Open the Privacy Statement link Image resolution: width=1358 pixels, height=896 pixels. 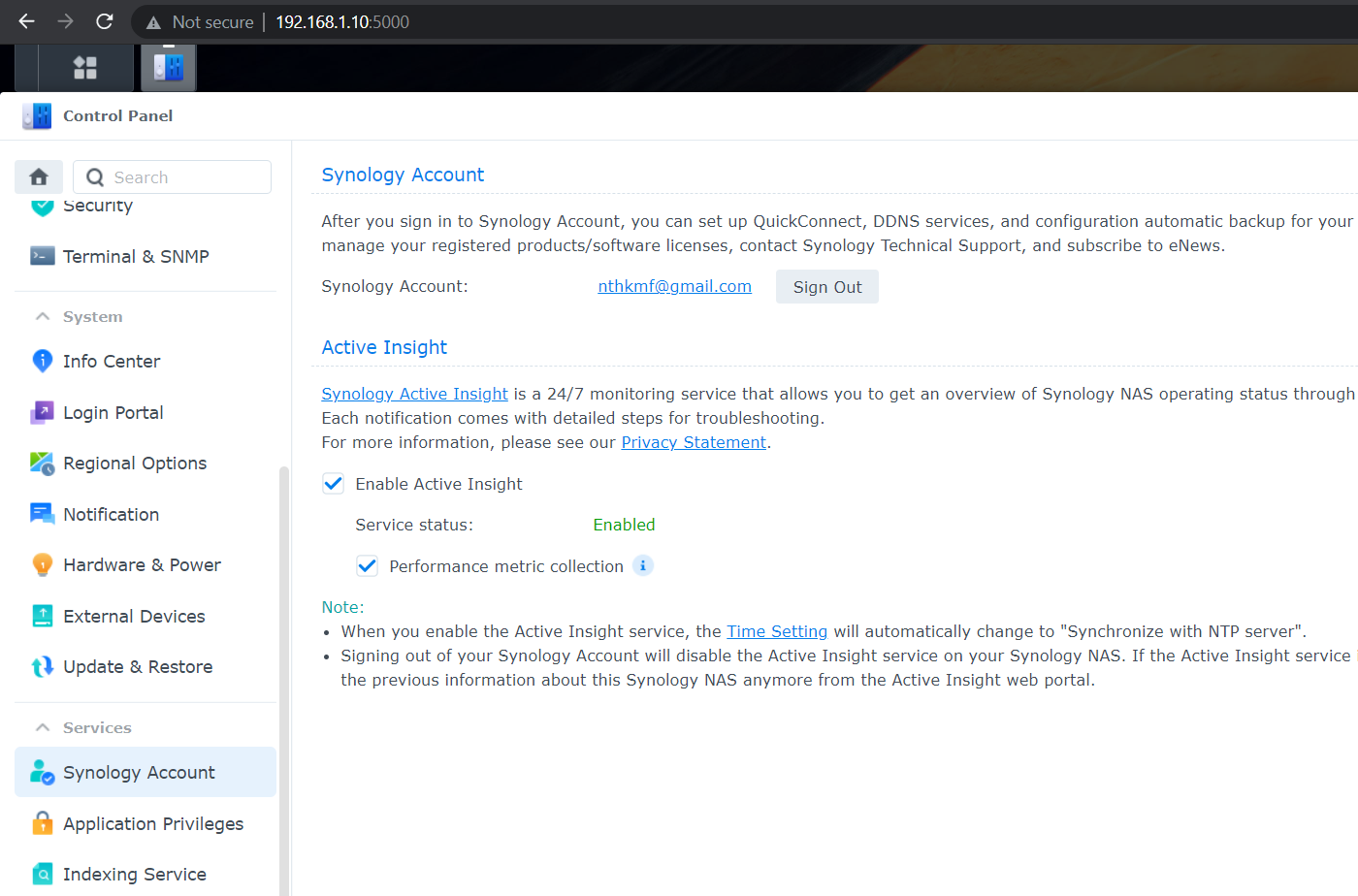pyautogui.click(x=694, y=442)
